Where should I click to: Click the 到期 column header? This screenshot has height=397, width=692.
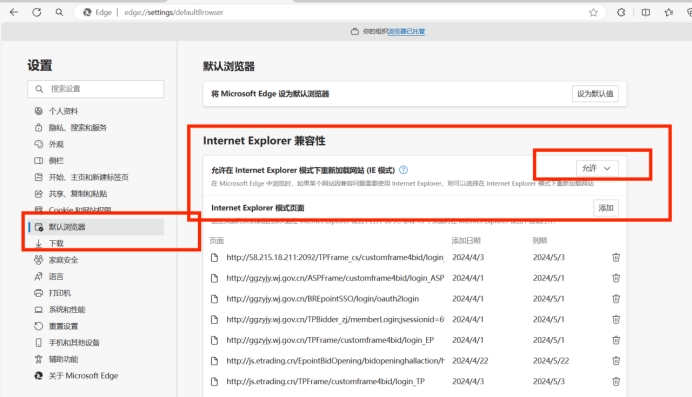pos(540,240)
